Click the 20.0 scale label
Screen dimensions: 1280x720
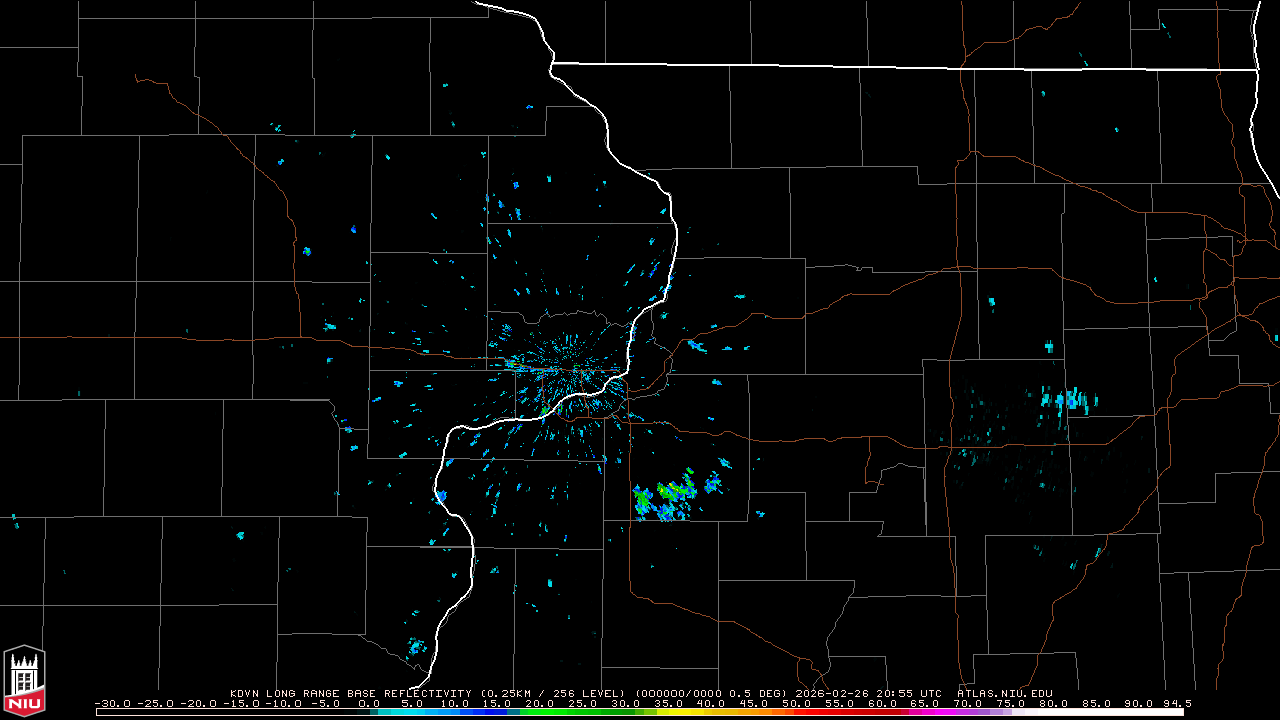click(540, 703)
